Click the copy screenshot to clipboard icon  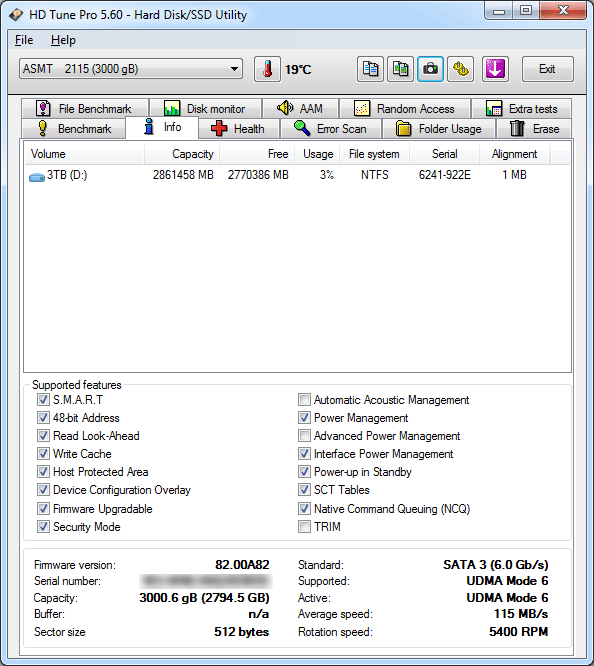(x=400, y=69)
